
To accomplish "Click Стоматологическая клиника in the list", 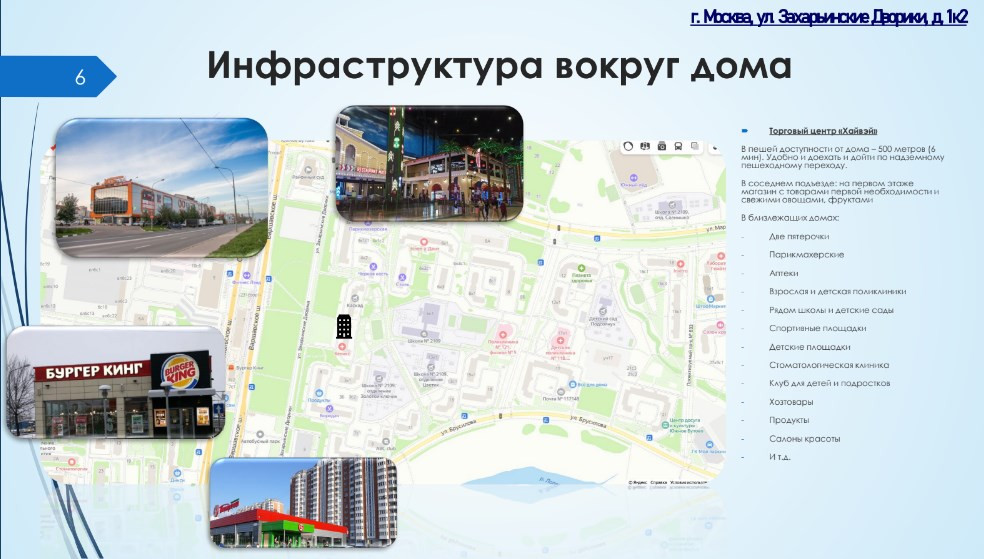I will (829, 365).
